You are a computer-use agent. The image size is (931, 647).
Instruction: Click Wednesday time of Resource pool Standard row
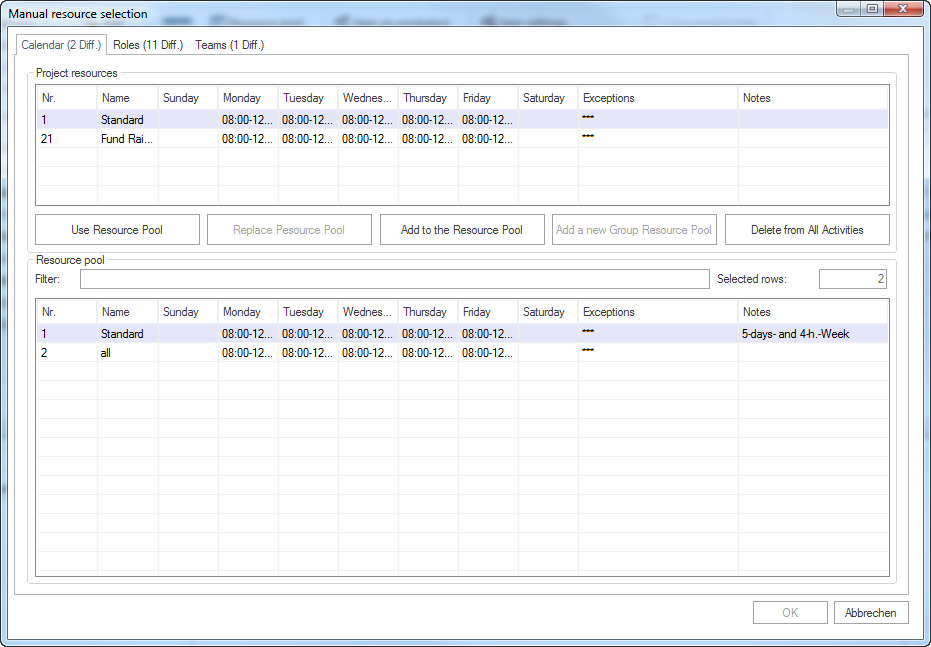pos(368,334)
